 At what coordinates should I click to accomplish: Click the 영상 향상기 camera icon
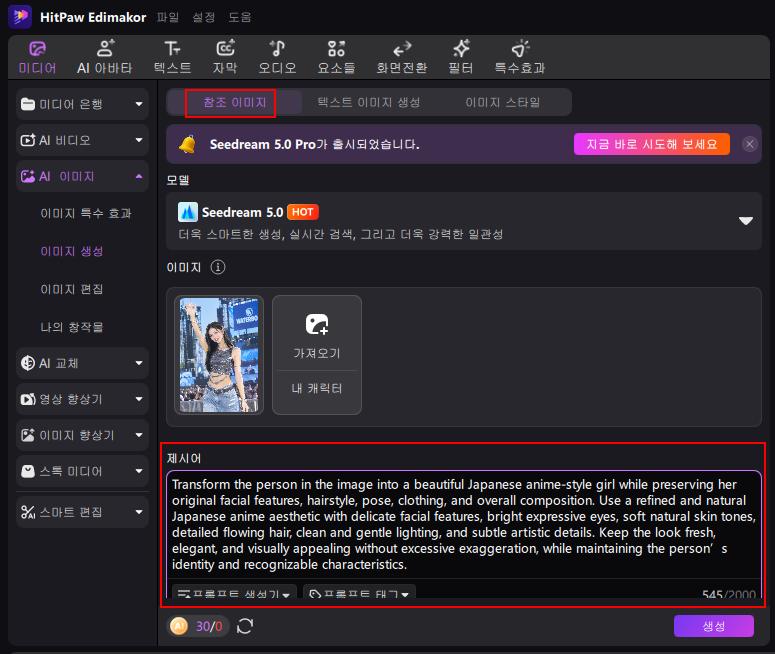[x=28, y=399]
